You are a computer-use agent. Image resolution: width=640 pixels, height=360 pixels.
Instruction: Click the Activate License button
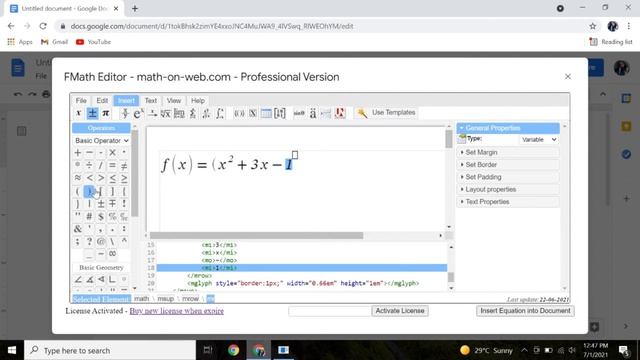coord(400,311)
